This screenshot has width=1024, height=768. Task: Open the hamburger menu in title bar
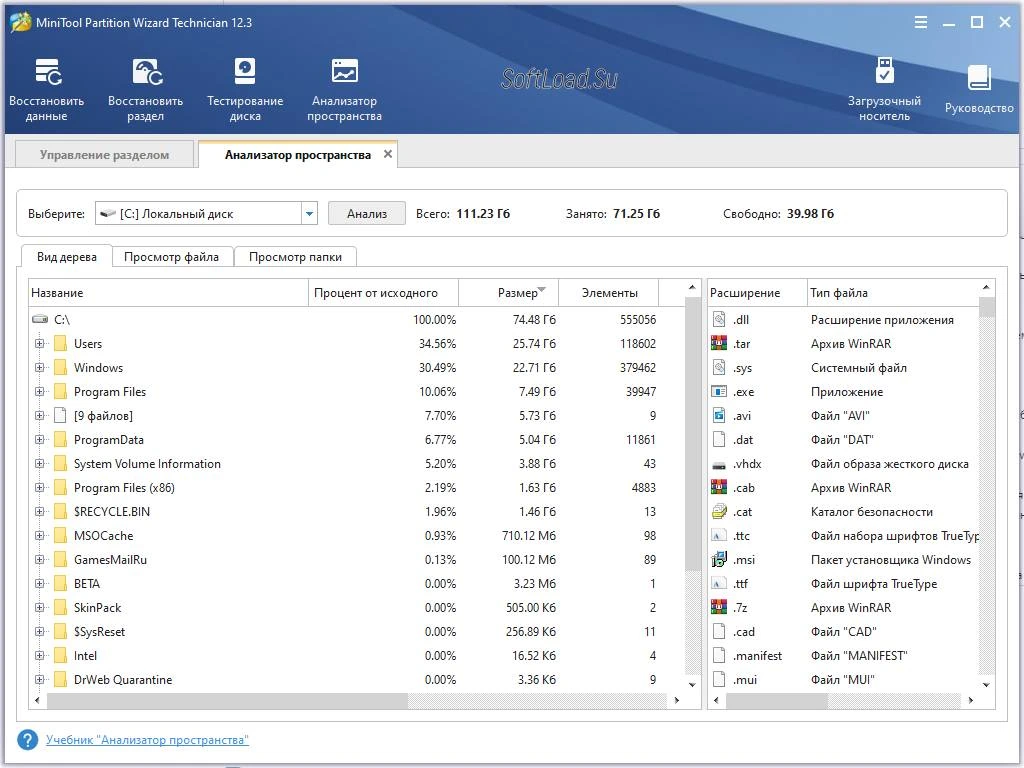point(921,22)
